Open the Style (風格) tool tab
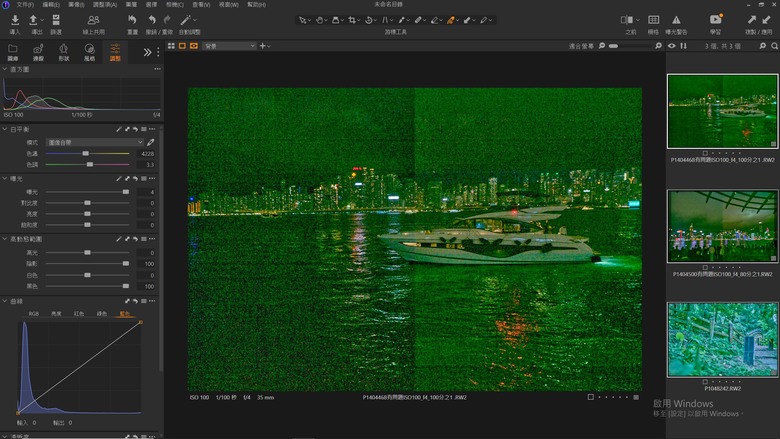Screen dimensions: 780x439 90,52
